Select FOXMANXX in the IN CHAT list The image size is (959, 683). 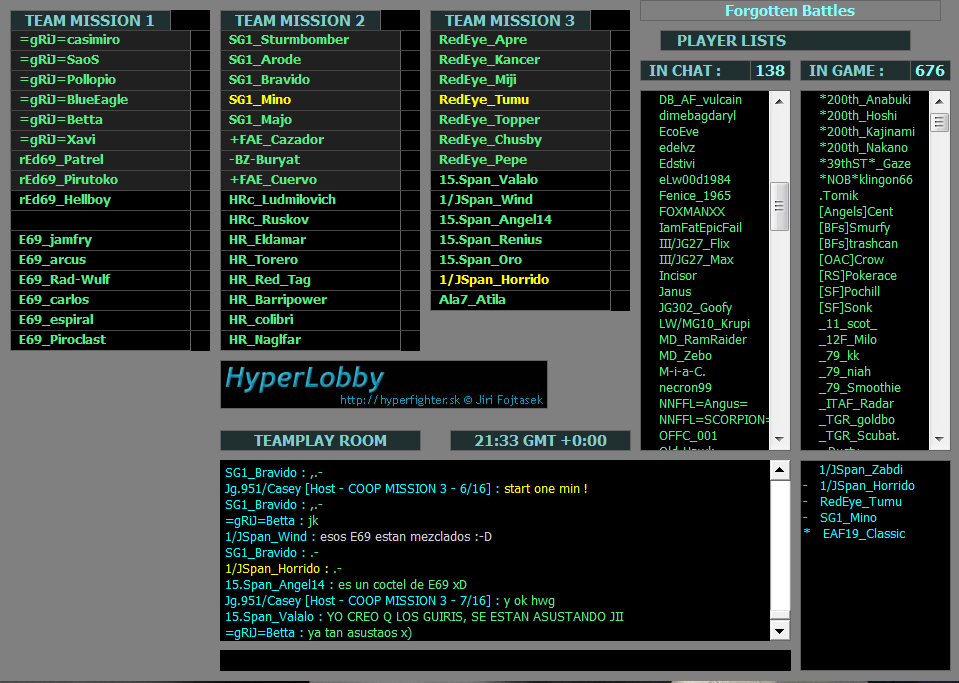pos(692,212)
